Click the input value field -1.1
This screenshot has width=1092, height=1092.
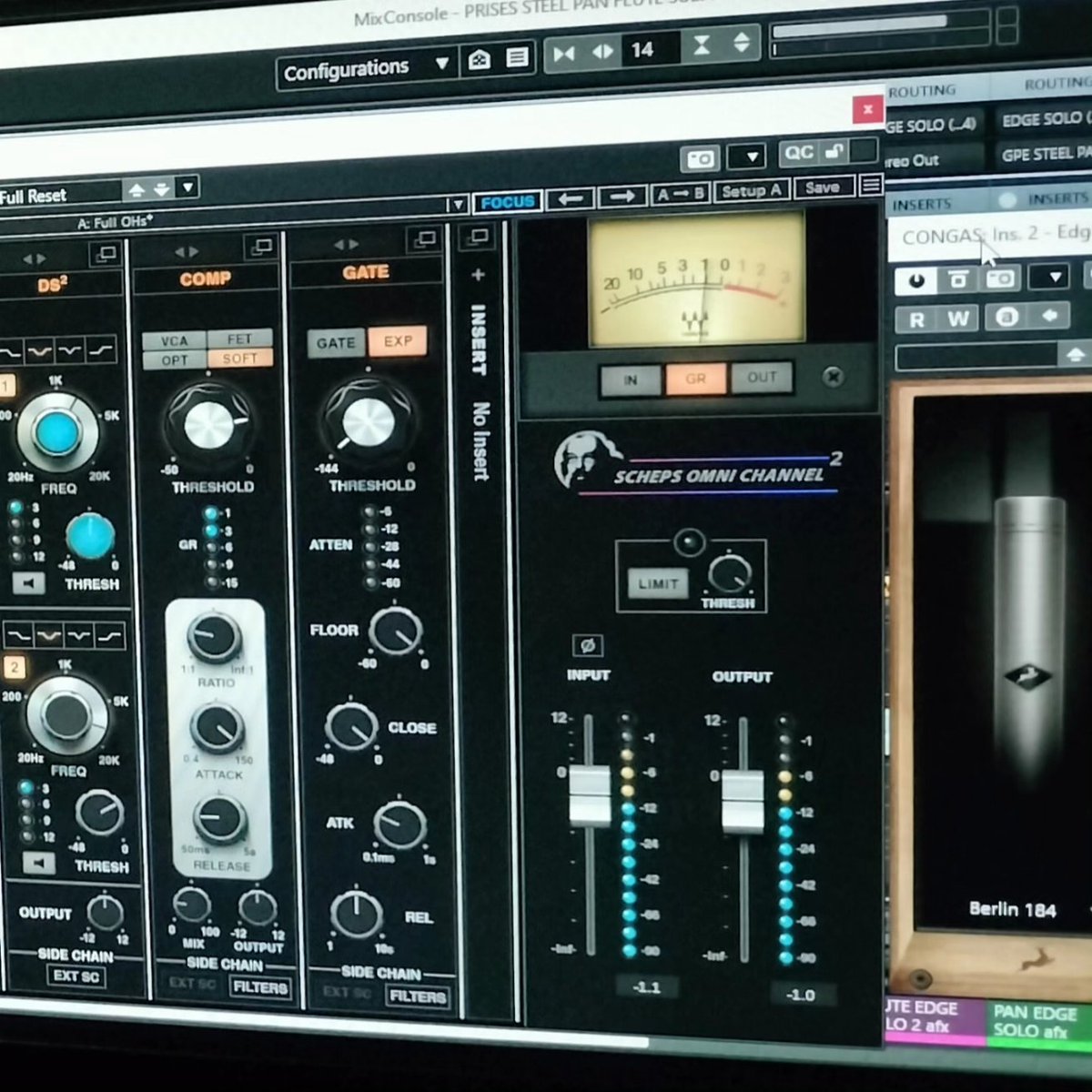point(647,986)
